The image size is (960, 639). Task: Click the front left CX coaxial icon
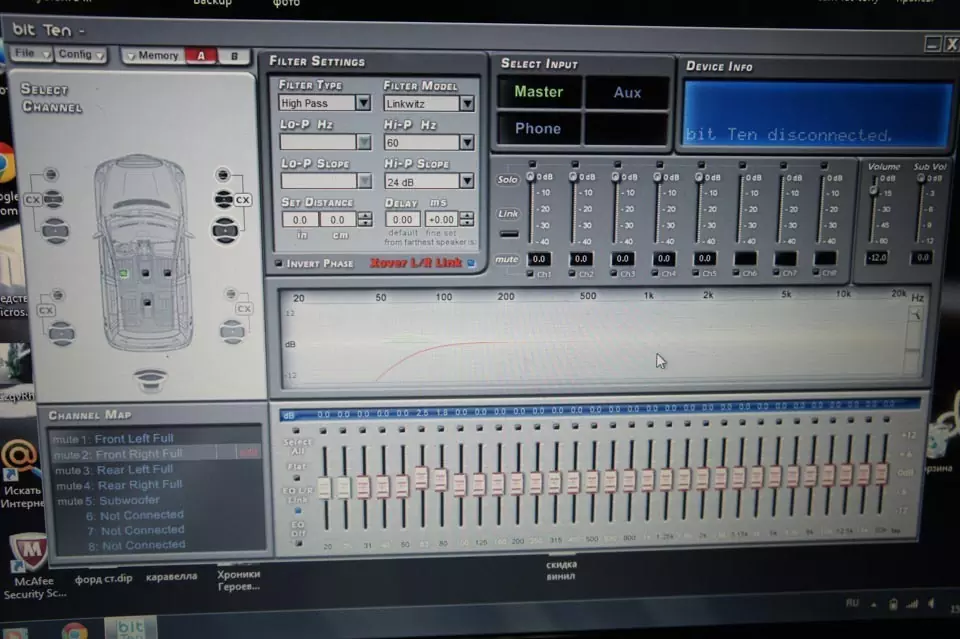32,200
